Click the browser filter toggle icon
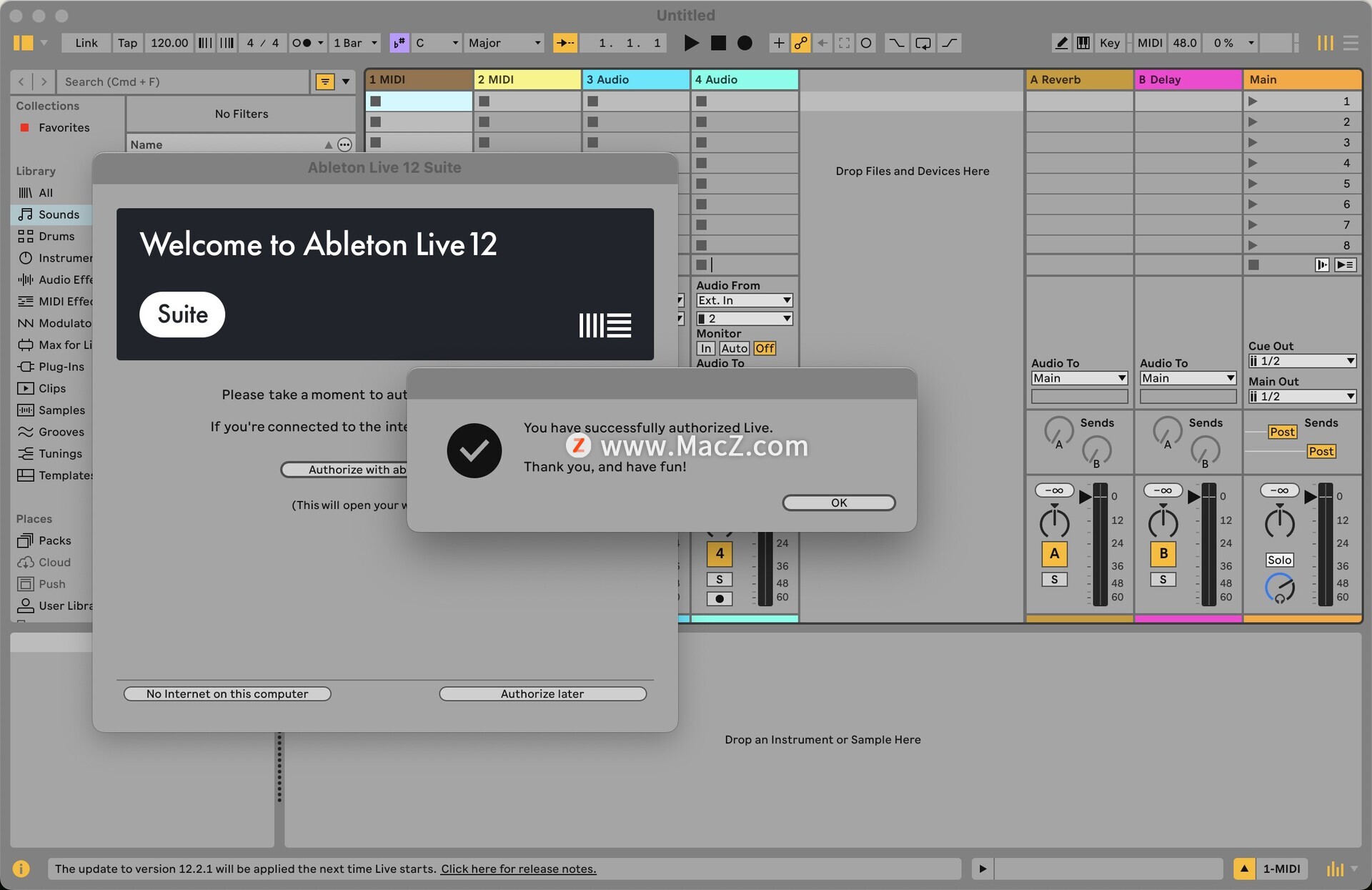Image resolution: width=1372 pixels, height=890 pixels. tap(325, 81)
